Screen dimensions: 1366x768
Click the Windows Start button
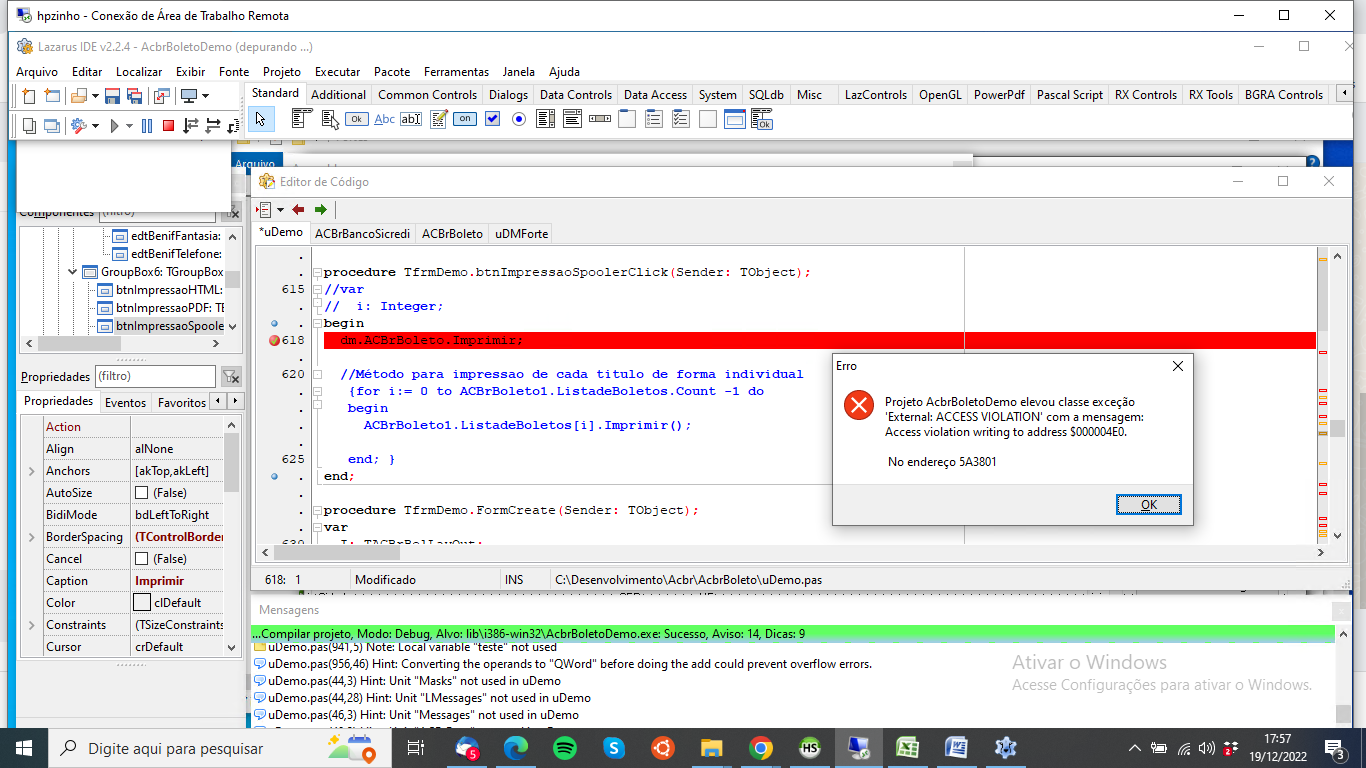click(x=23, y=748)
